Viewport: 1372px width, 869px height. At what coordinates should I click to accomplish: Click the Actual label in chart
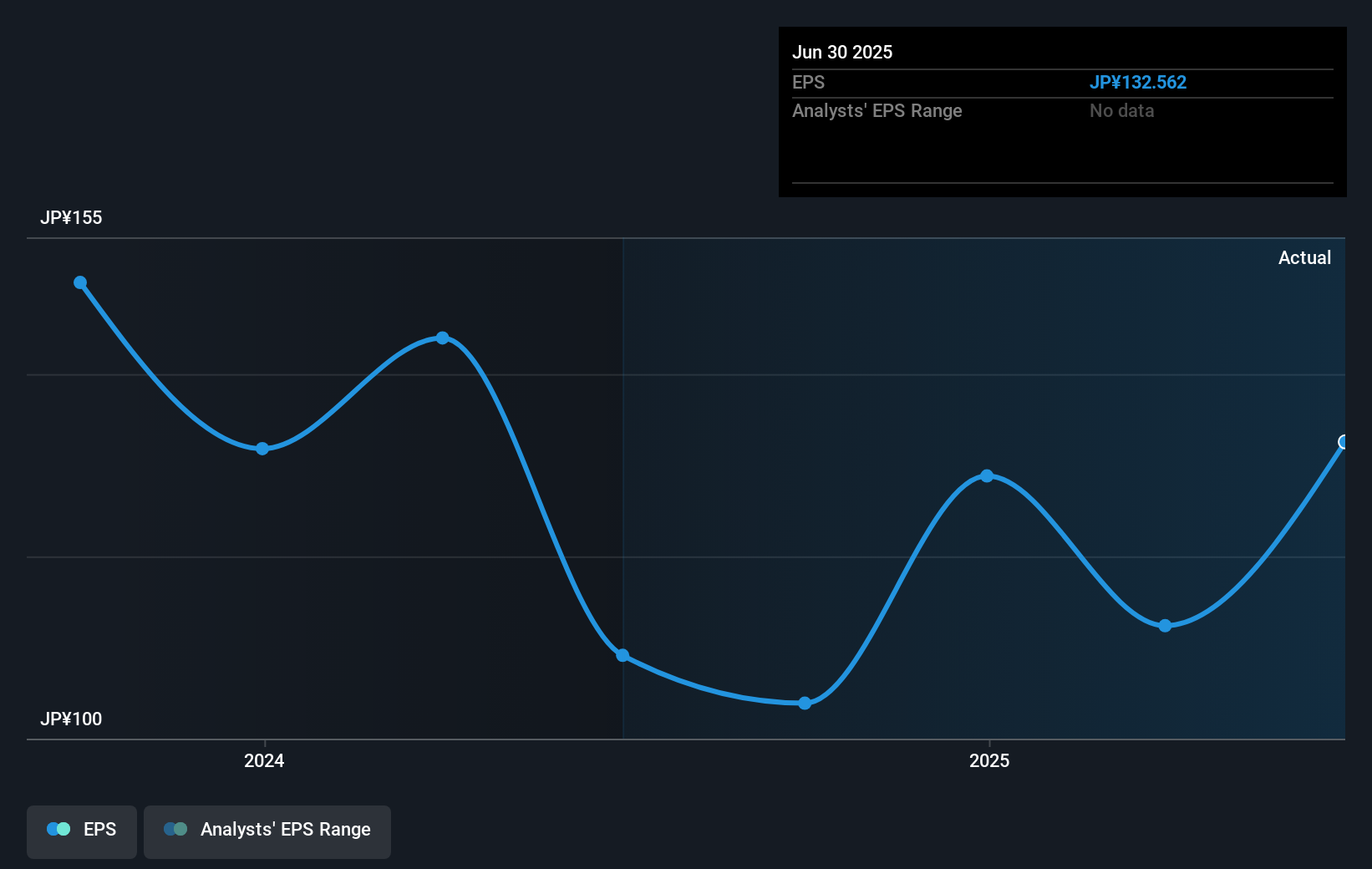tap(1304, 258)
